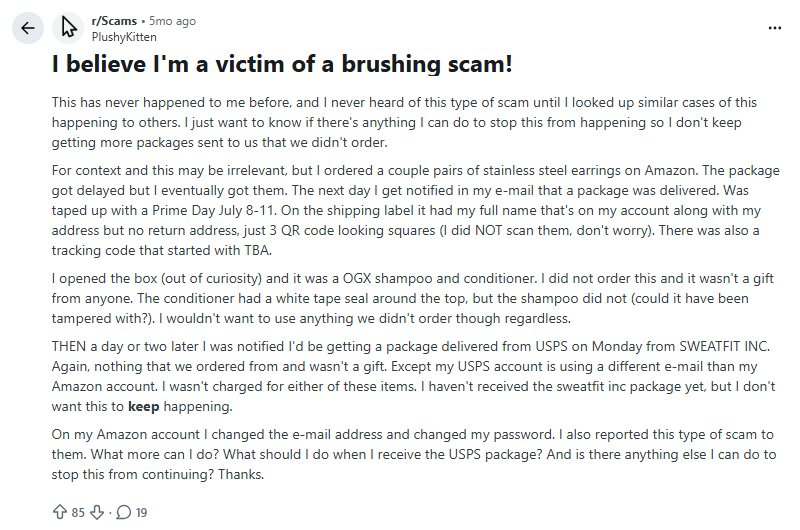The width and height of the screenshot is (800, 530).
Task: Open the post's three-dot options menu
Action: point(774,28)
